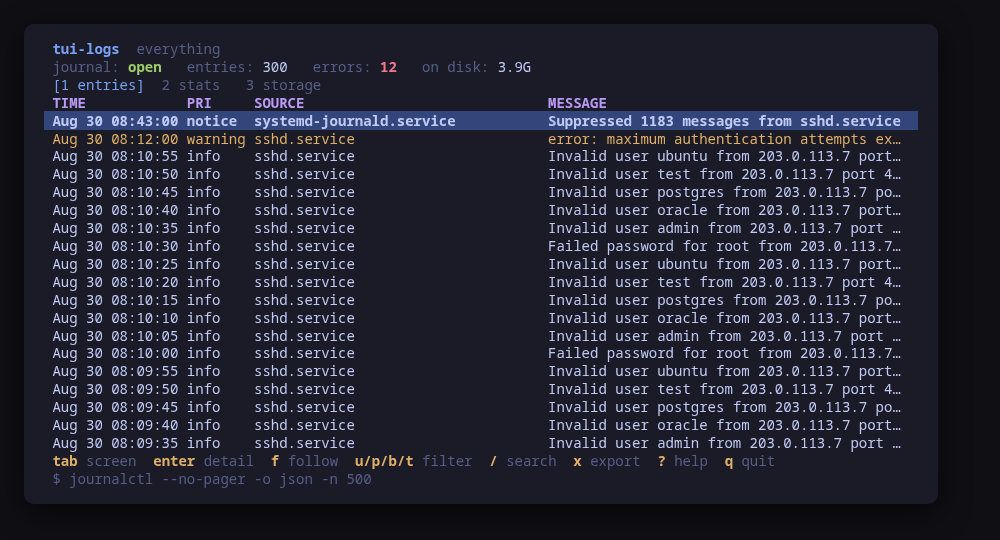1000x540 pixels.
Task: Click the PRI column header
Action: [x=199, y=103]
